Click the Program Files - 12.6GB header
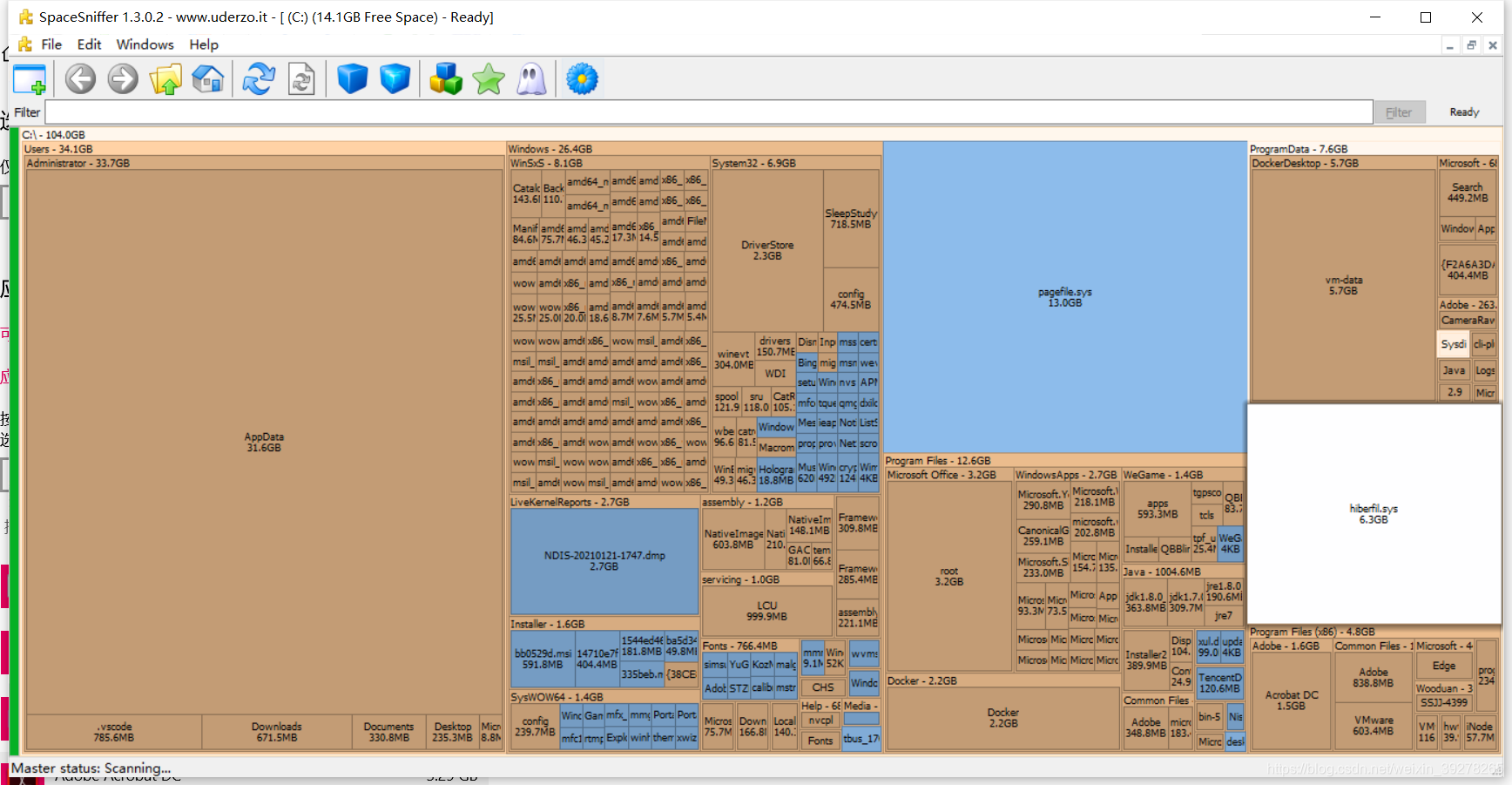This screenshot has height=785, width=1512. 938,461
